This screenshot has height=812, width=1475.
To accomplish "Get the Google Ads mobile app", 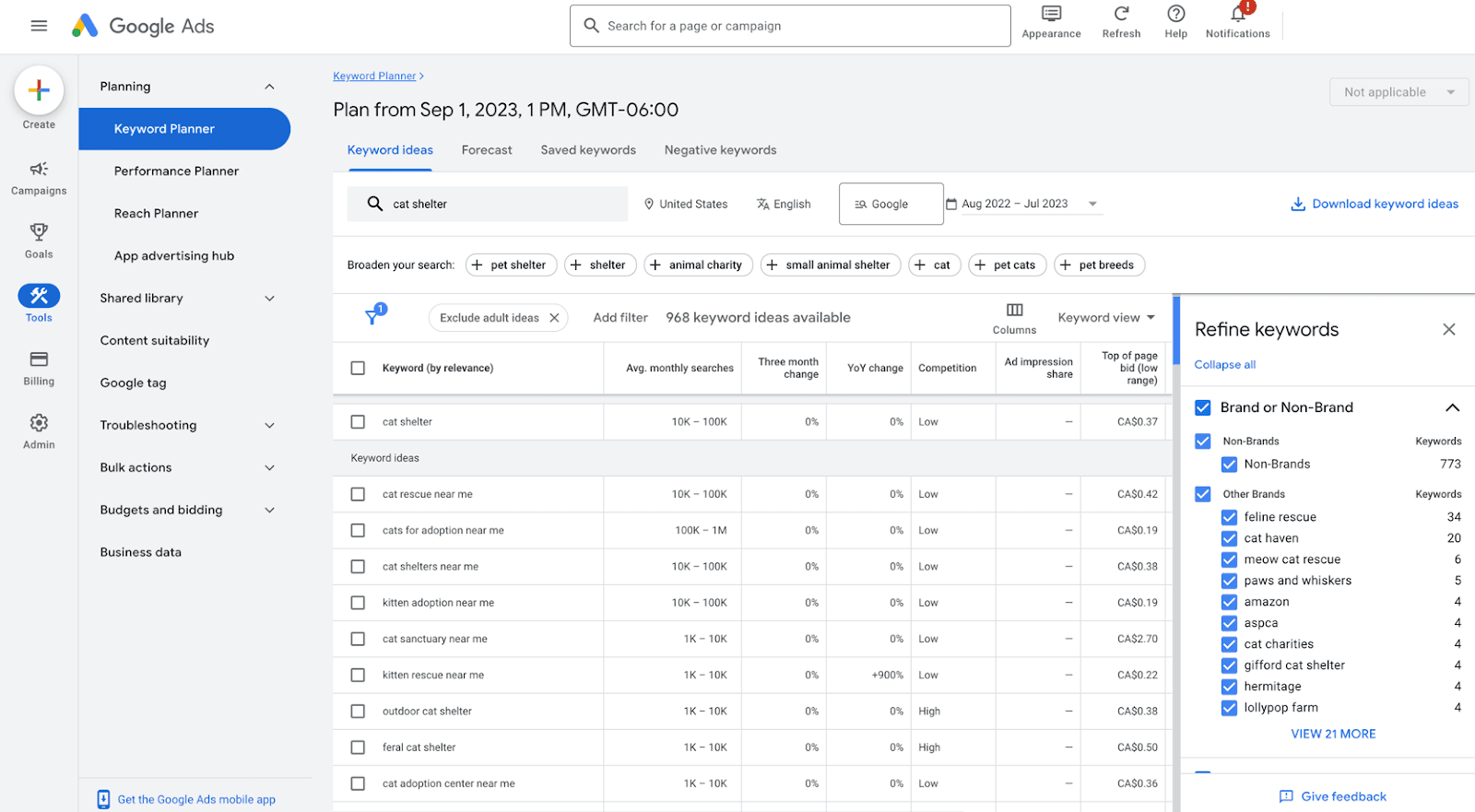I will click(186, 799).
